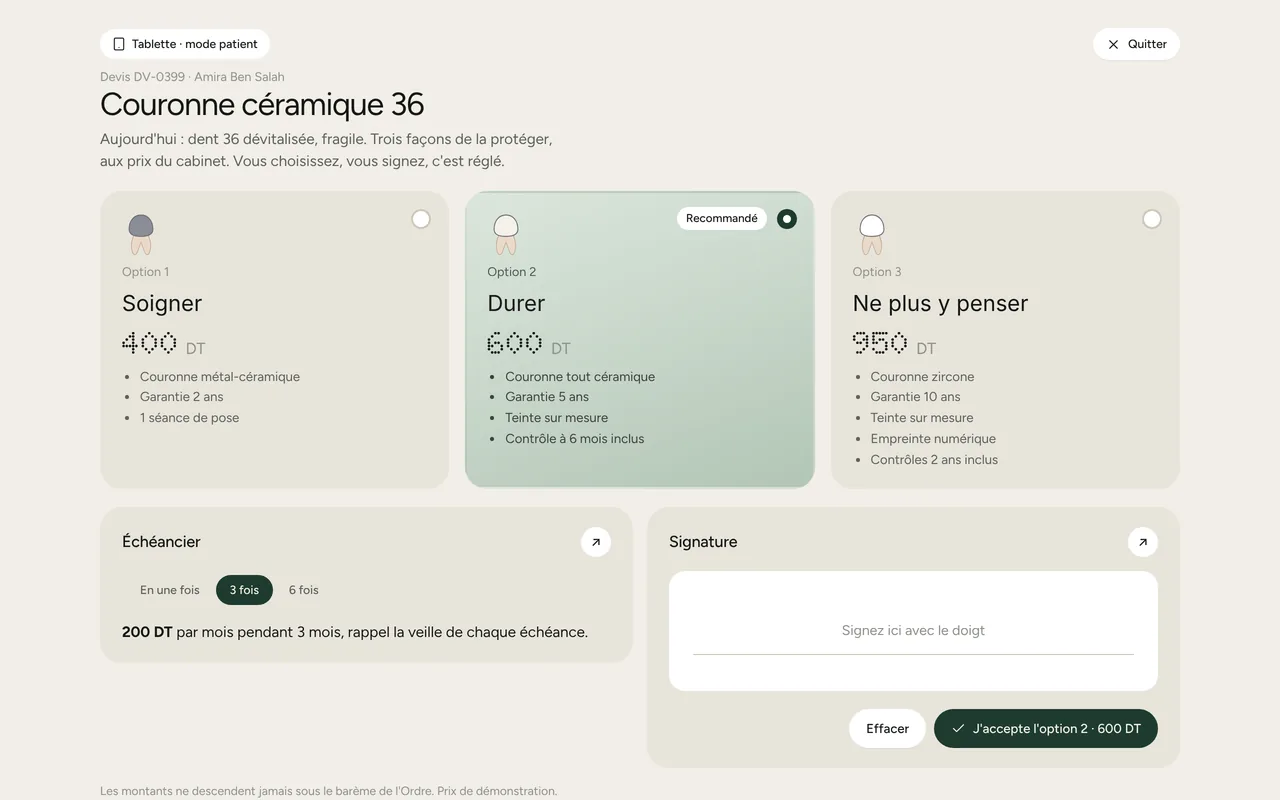1280x800 pixels.
Task: Click the Couronne zircone line
Action: tap(922, 377)
